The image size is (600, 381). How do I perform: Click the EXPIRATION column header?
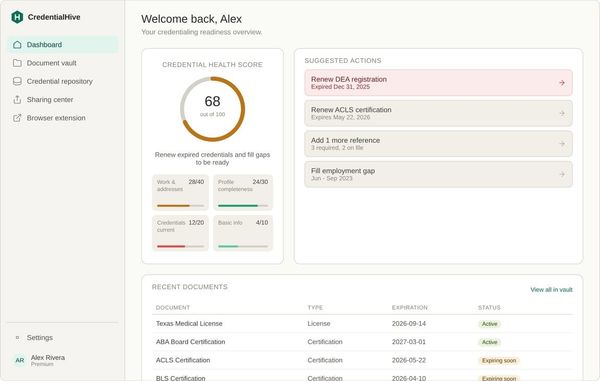(409, 308)
